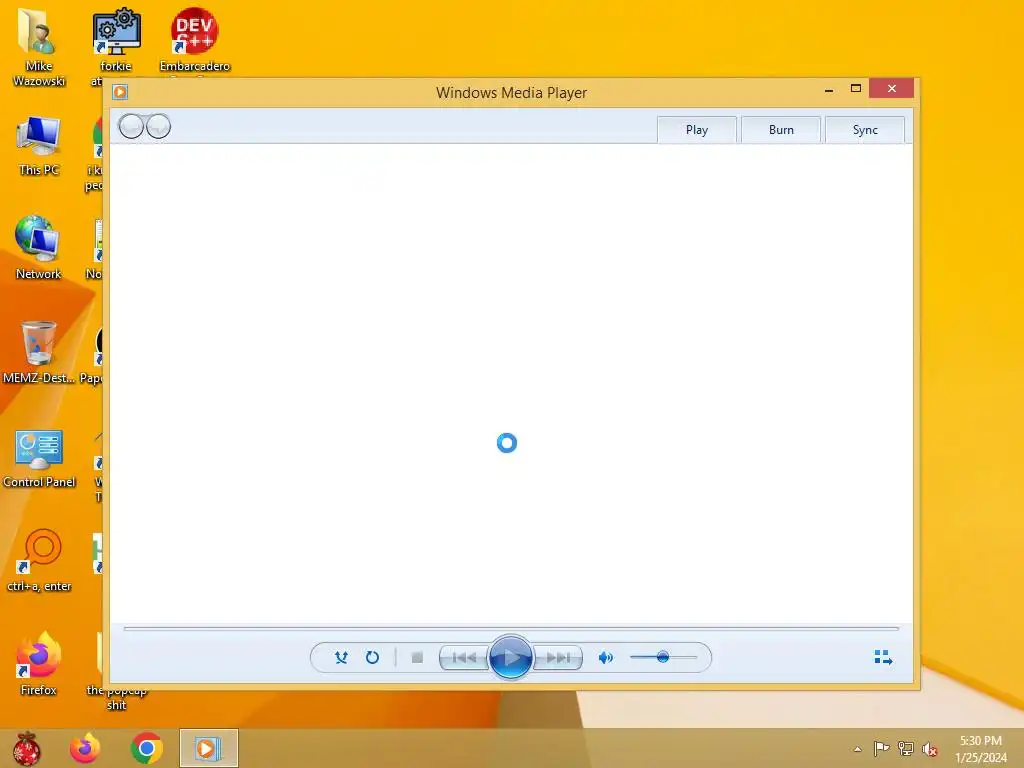Toggle shuffle in Windows Media Player
The width and height of the screenshot is (1024, 768).
point(341,658)
